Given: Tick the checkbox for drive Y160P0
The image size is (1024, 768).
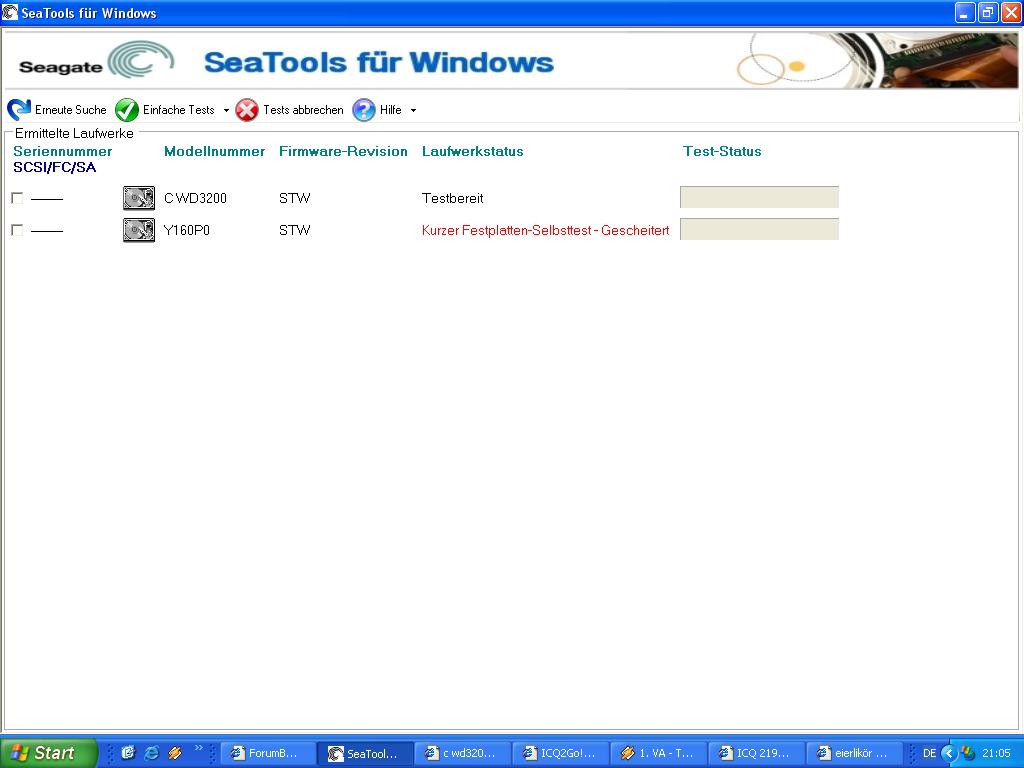Looking at the screenshot, I should click(x=17, y=230).
